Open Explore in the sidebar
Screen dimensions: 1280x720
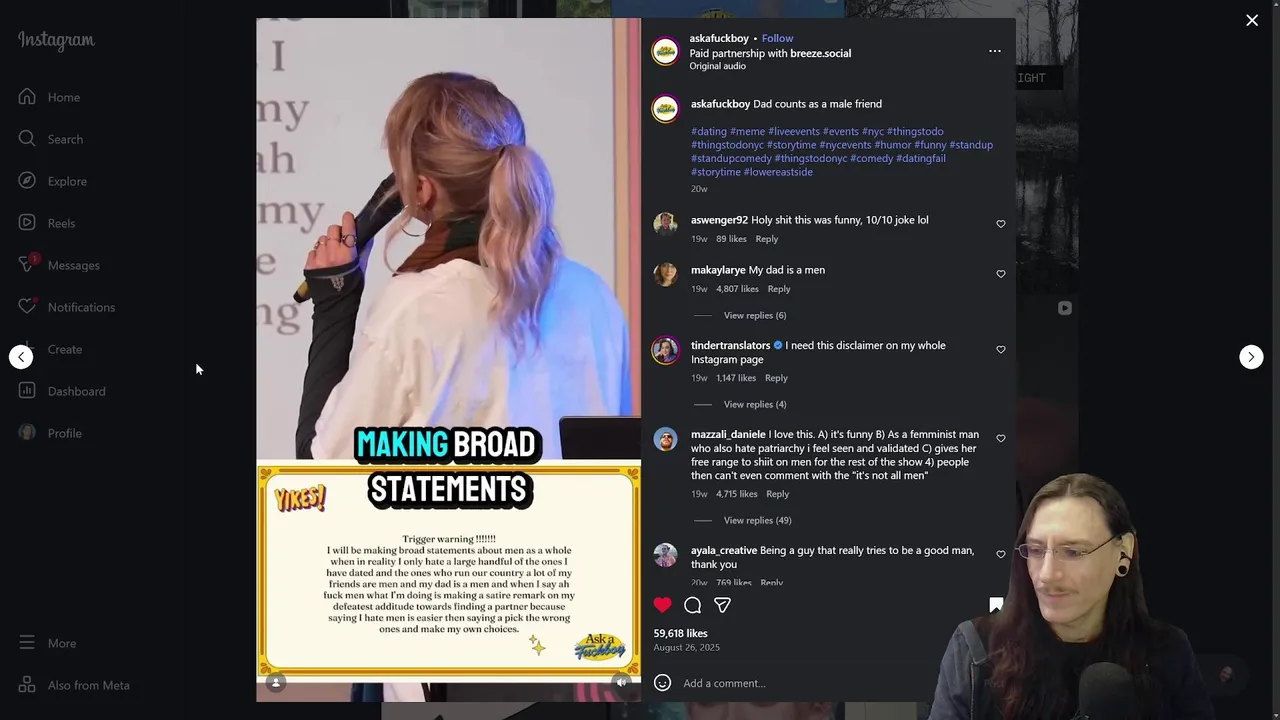click(67, 181)
